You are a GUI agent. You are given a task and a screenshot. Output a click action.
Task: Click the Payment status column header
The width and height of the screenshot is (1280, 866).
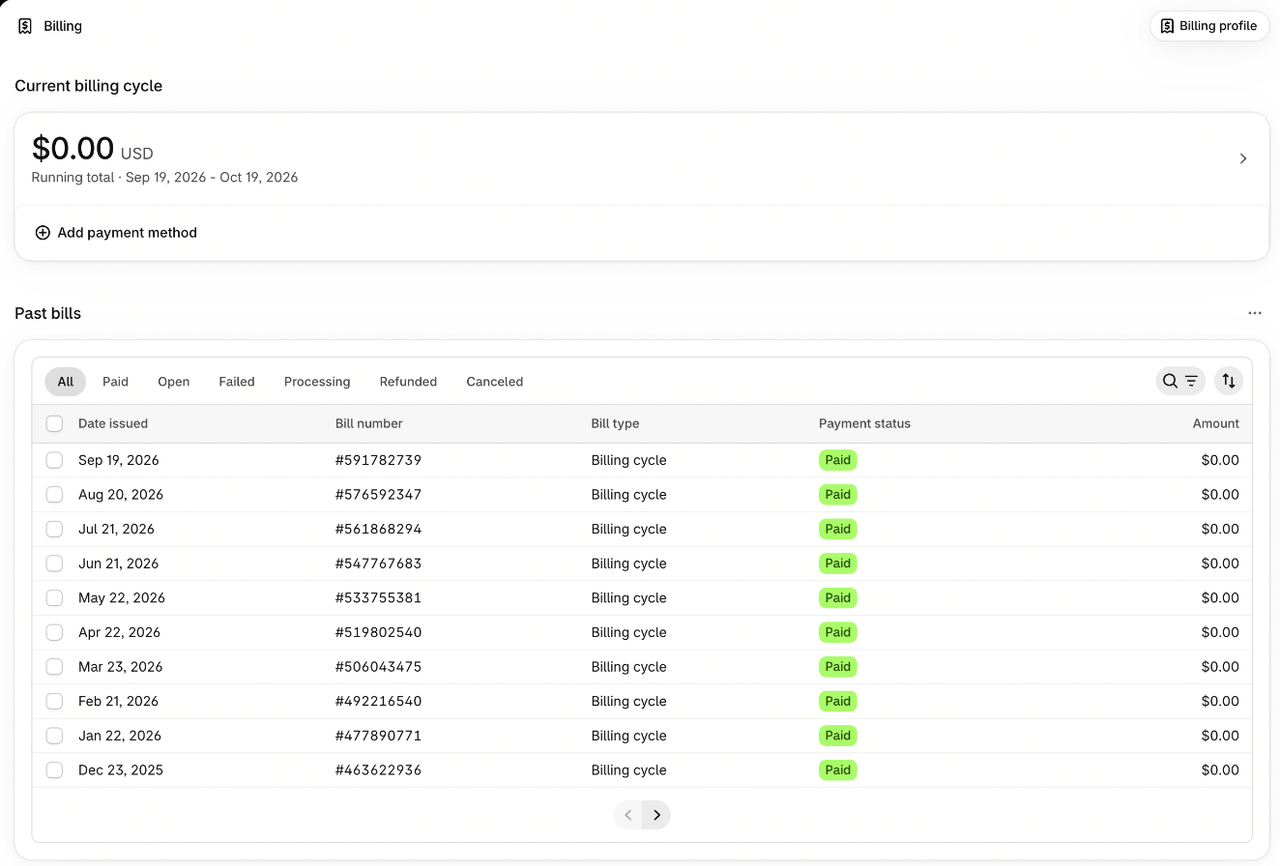[865, 424]
